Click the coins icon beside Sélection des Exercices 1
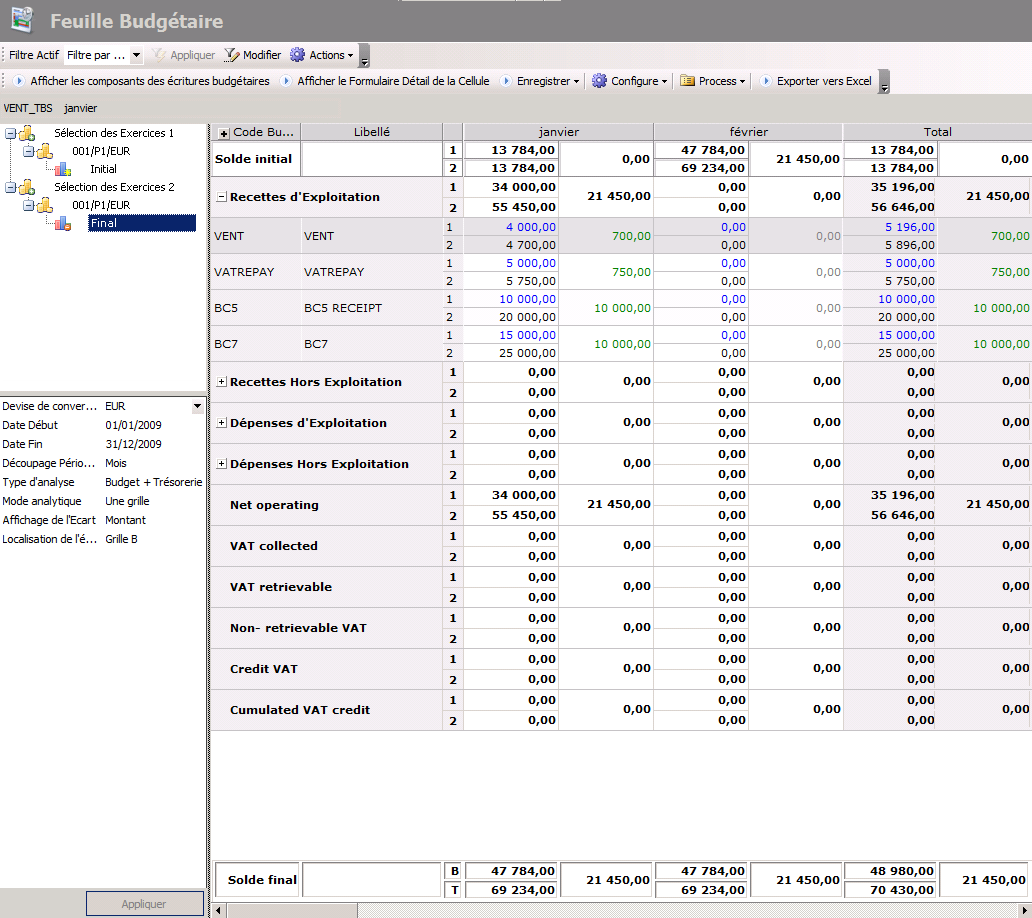Viewport: 1032px width, 918px height. click(x=27, y=133)
